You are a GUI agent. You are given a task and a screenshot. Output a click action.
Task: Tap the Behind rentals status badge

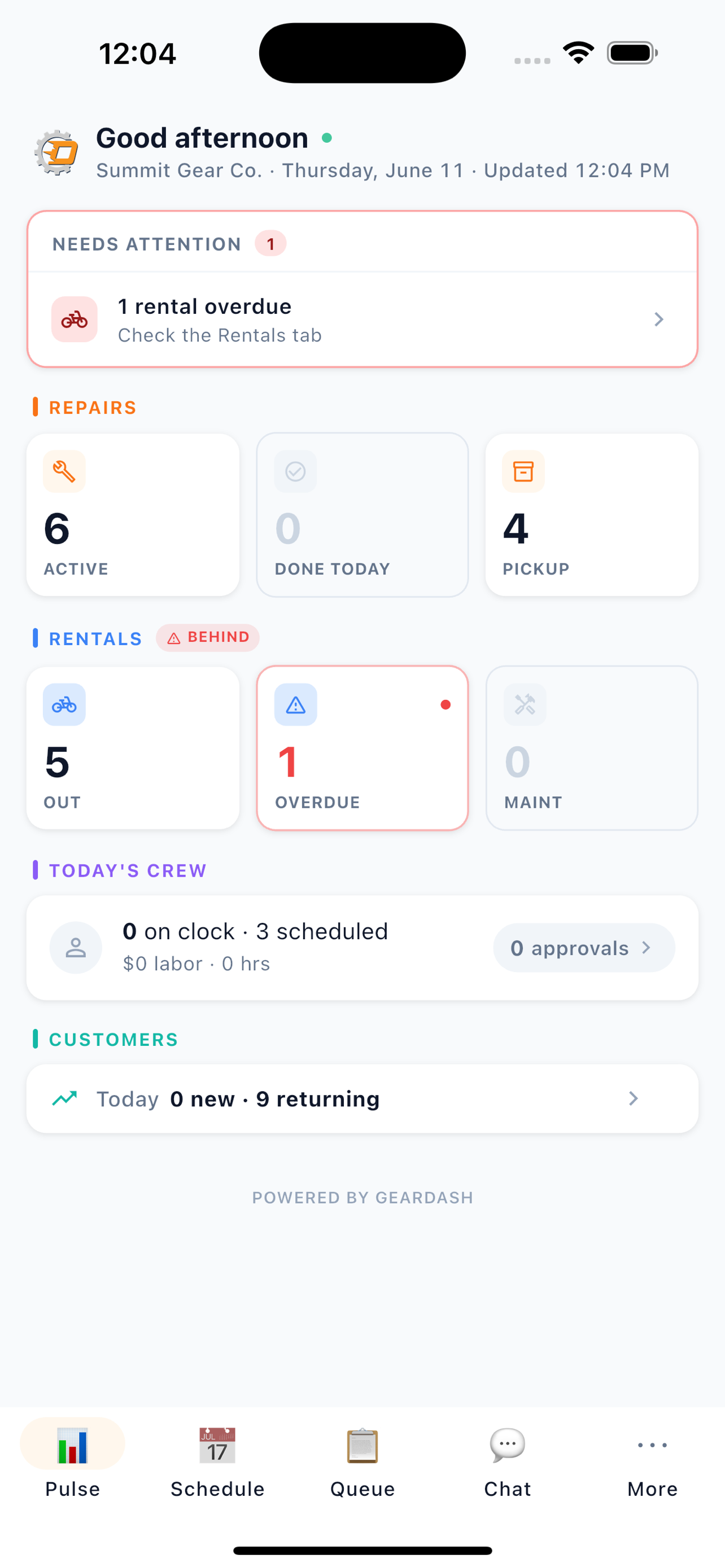click(x=208, y=637)
